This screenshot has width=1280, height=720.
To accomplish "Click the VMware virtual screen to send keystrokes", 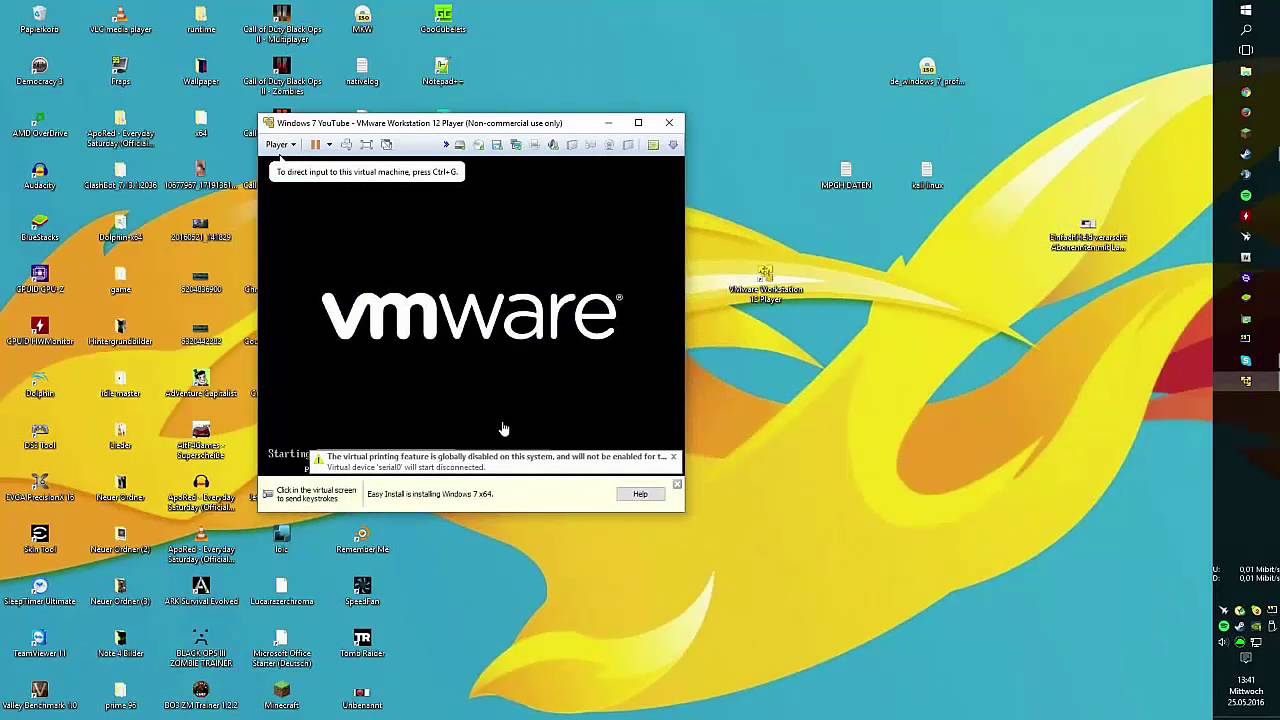I will click(471, 316).
